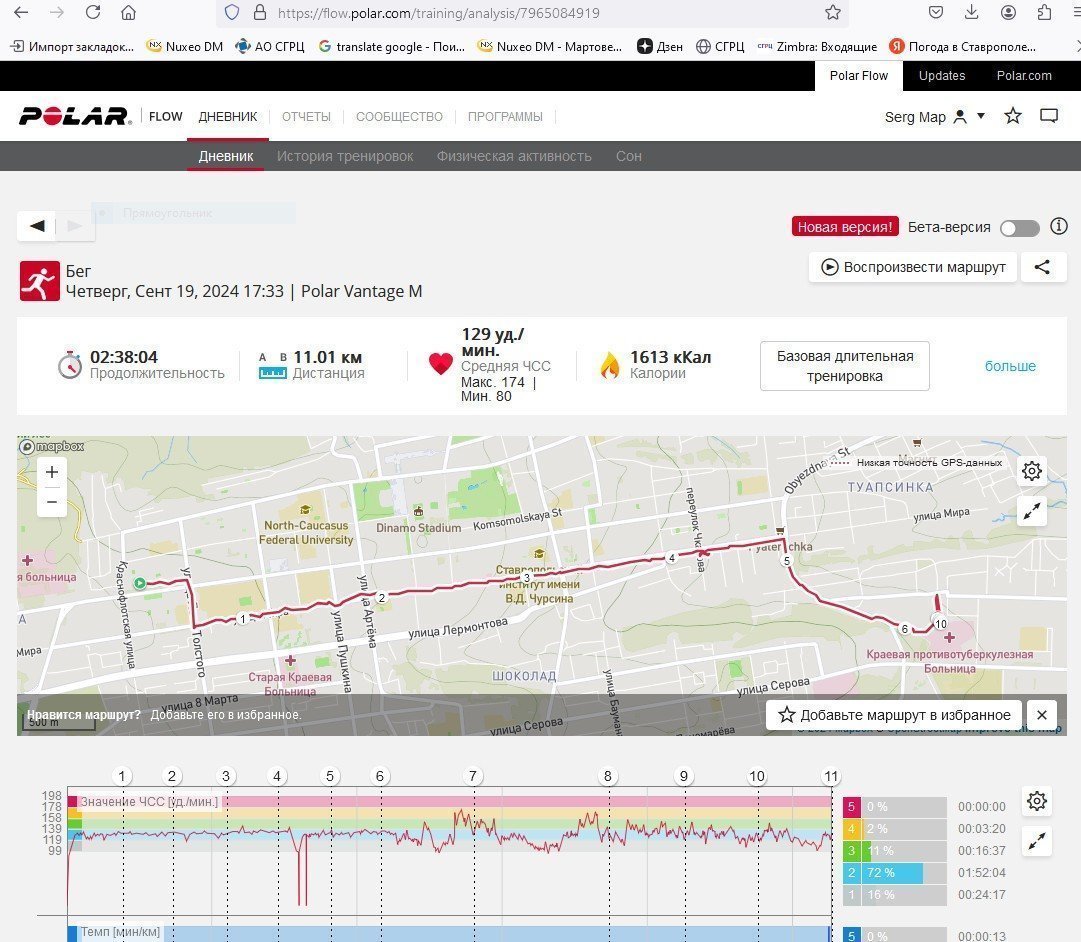Open the site security shield icon in the address bar
Image resolution: width=1081 pixels, height=942 pixels.
pyautogui.click(x=232, y=12)
